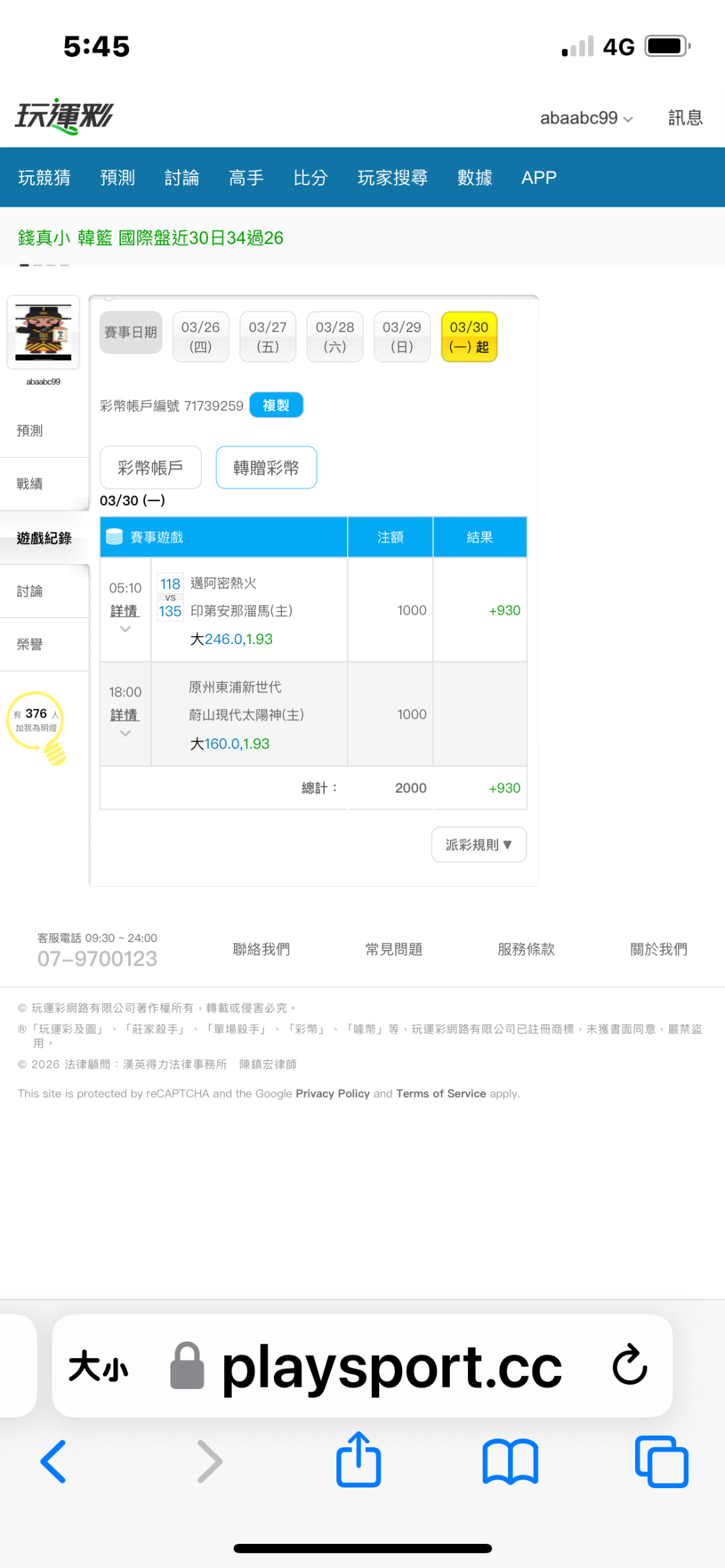
Task: Select the 03/26 (四) date tab
Action: (201, 337)
